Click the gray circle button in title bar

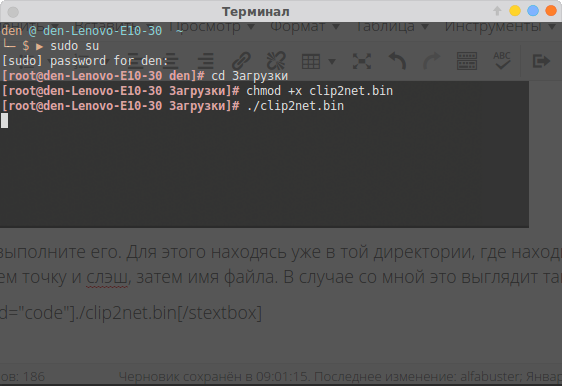pyautogui.click(x=13, y=12)
